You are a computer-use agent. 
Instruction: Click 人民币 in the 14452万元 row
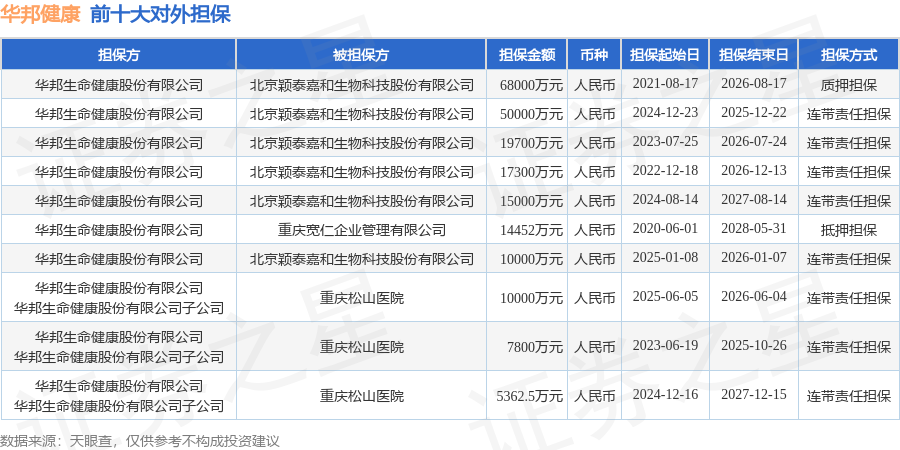[595, 230]
